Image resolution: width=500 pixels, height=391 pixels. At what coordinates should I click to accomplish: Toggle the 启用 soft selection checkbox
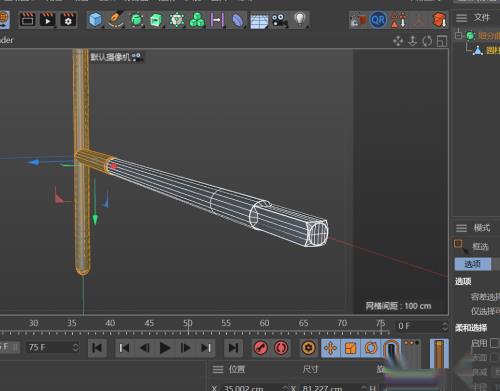[495, 343]
